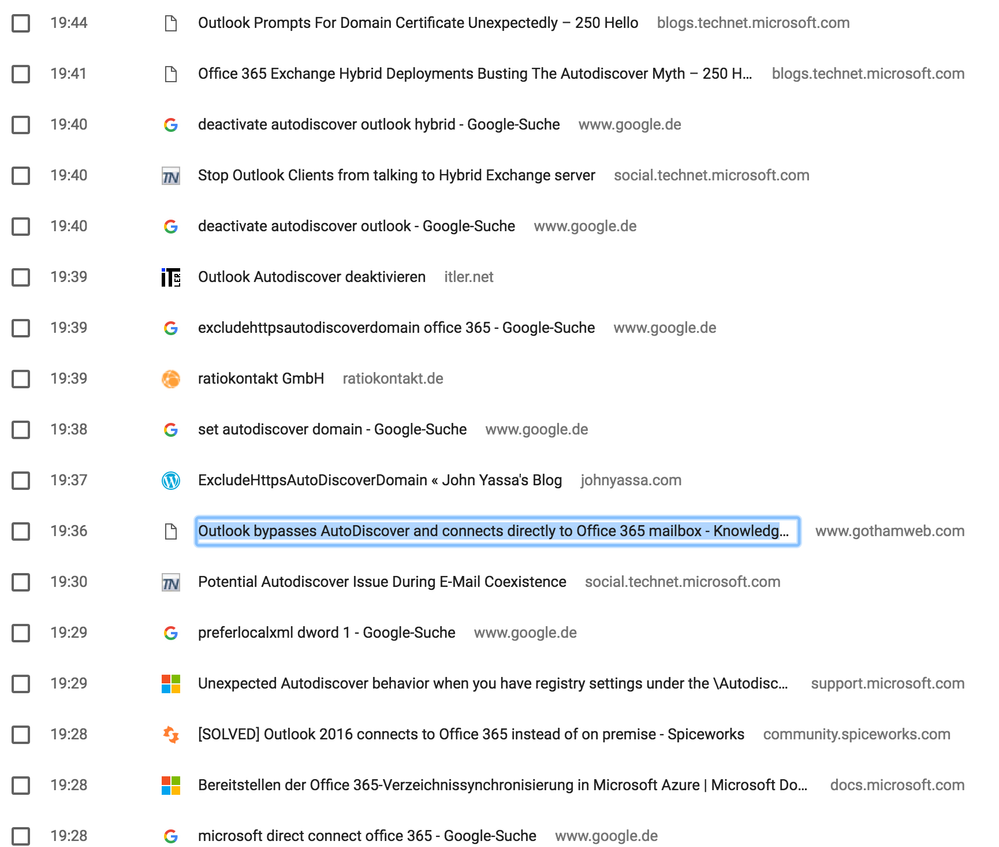Open deactivate autodiscover outlook - Google-Suche link
Screen dimensions: 999x847
[357, 226]
